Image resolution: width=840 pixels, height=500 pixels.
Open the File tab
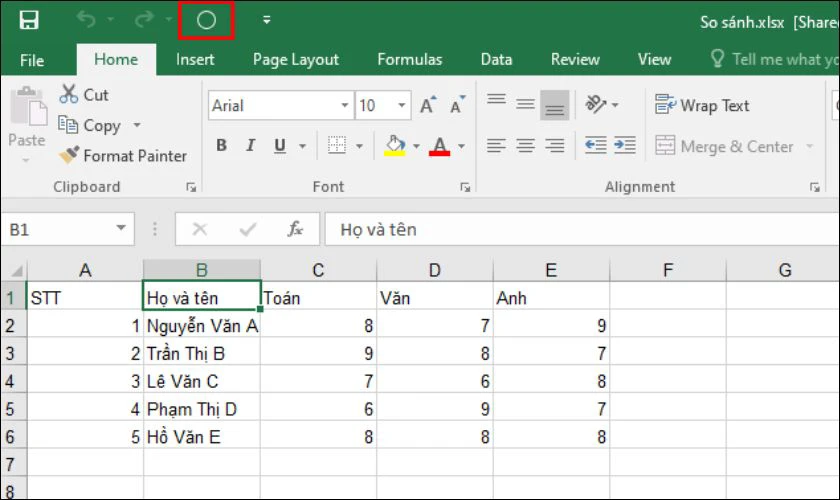(32, 60)
